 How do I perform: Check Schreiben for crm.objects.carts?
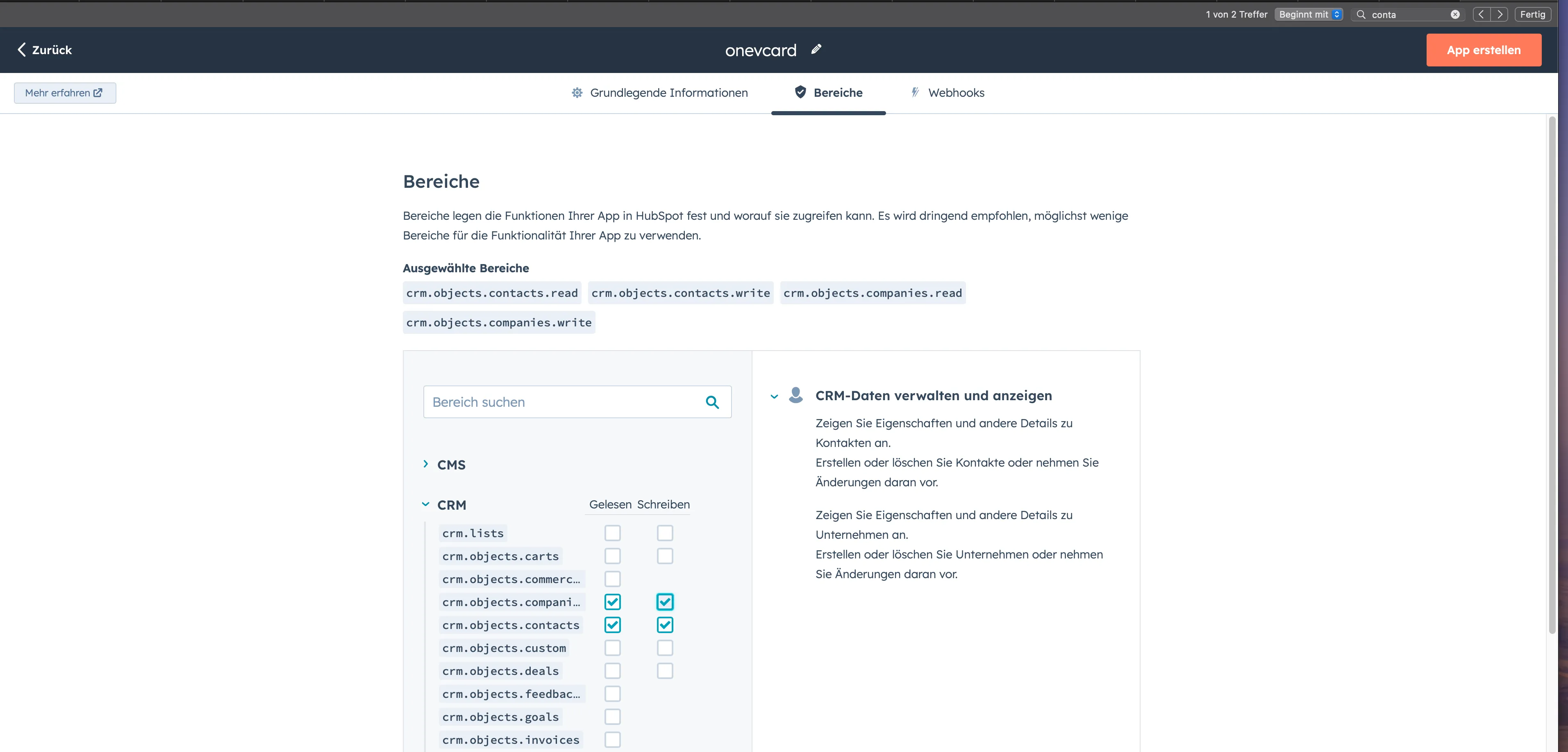[x=665, y=556]
